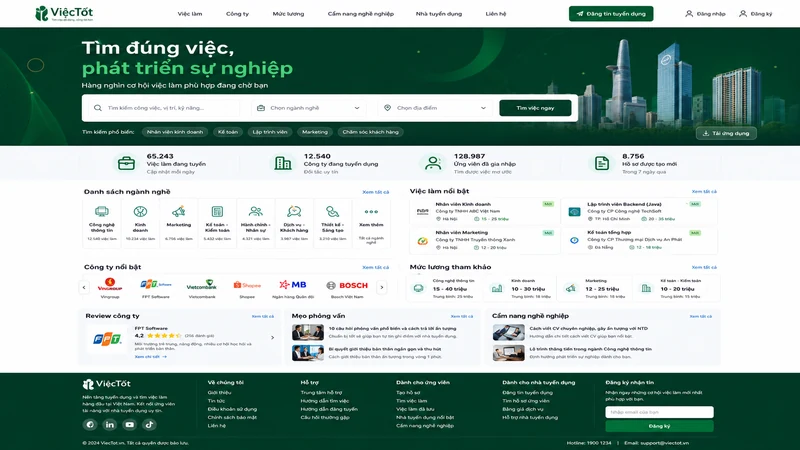Click footer Đăng ký subscribe button

pos(659,426)
